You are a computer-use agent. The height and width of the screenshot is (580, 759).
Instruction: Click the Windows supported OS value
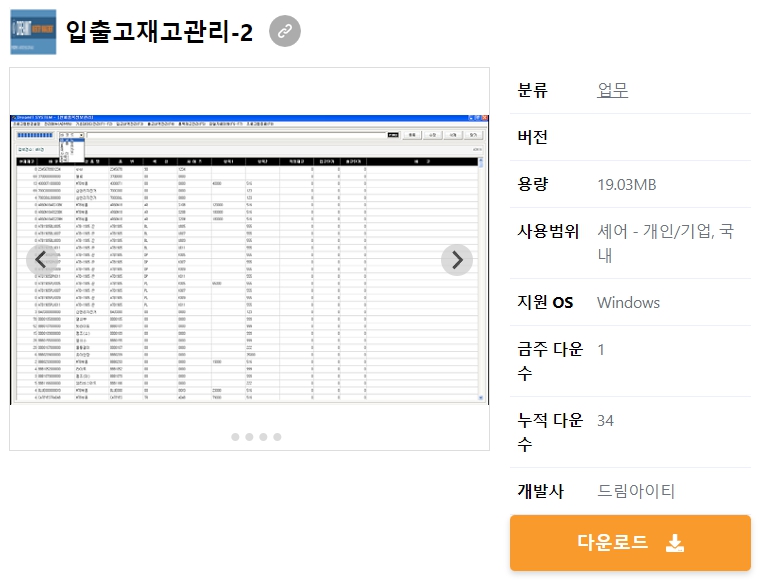coord(628,303)
